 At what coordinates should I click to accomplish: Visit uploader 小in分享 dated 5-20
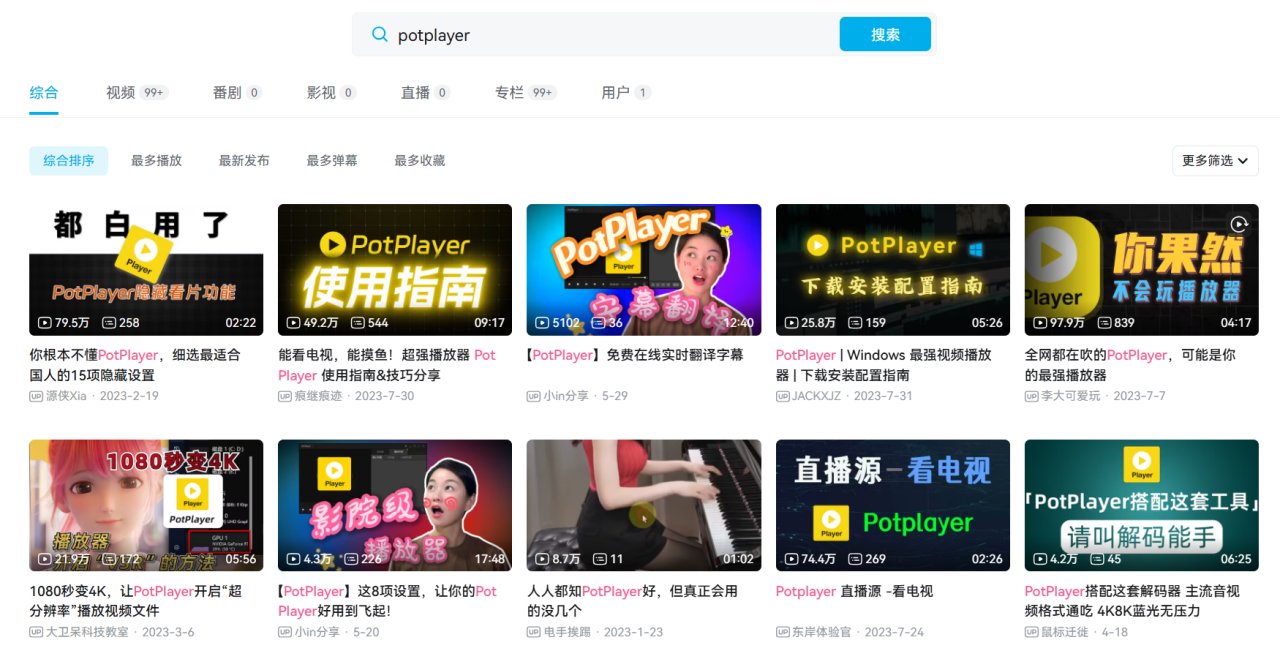coord(316,632)
